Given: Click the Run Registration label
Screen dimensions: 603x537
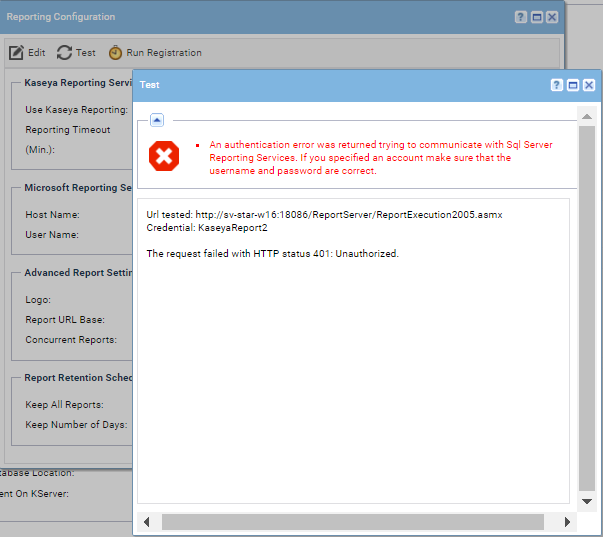Looking at the screenshot, I should click(x=164, y=53).
